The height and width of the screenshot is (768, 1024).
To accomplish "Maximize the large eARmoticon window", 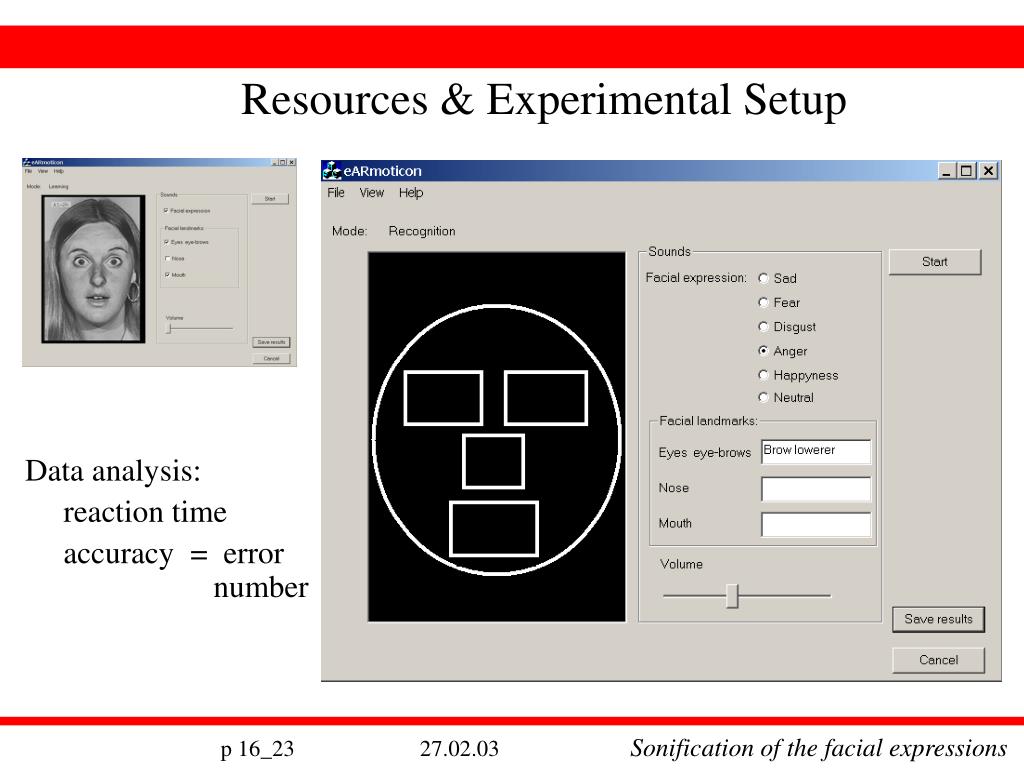I will (967, 171).
